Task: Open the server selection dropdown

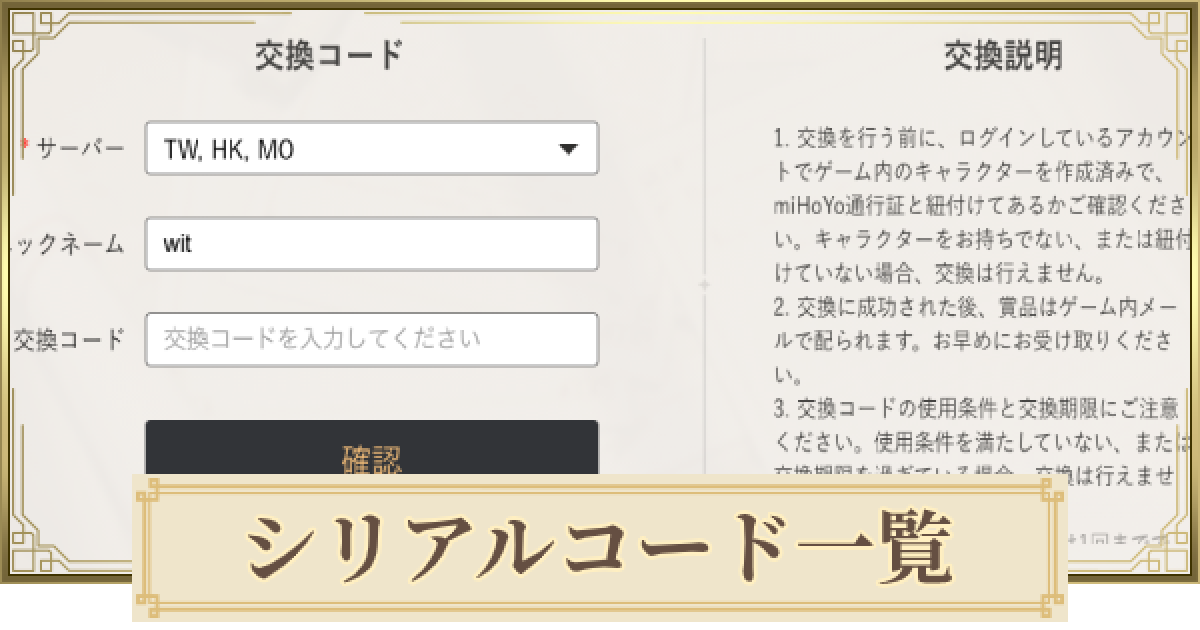Action: [x=370, y=148]
